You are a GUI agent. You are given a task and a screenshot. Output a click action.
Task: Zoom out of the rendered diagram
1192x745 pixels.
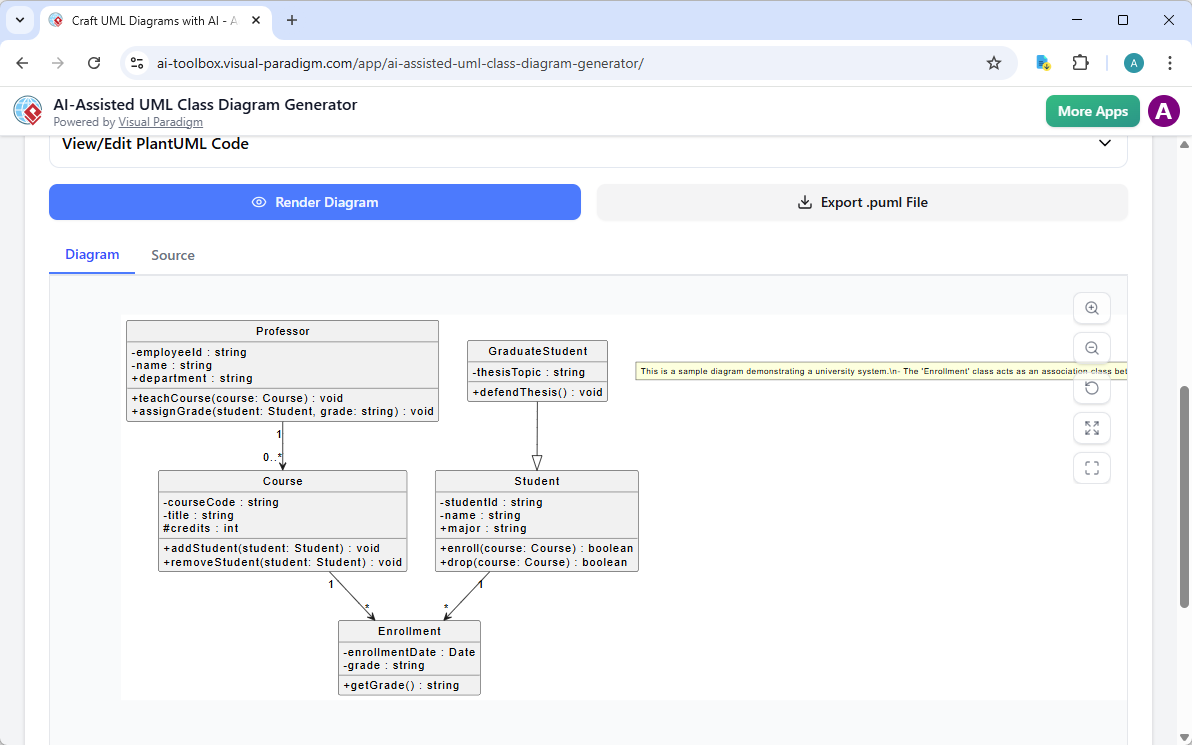click(x=1091, y=348)
